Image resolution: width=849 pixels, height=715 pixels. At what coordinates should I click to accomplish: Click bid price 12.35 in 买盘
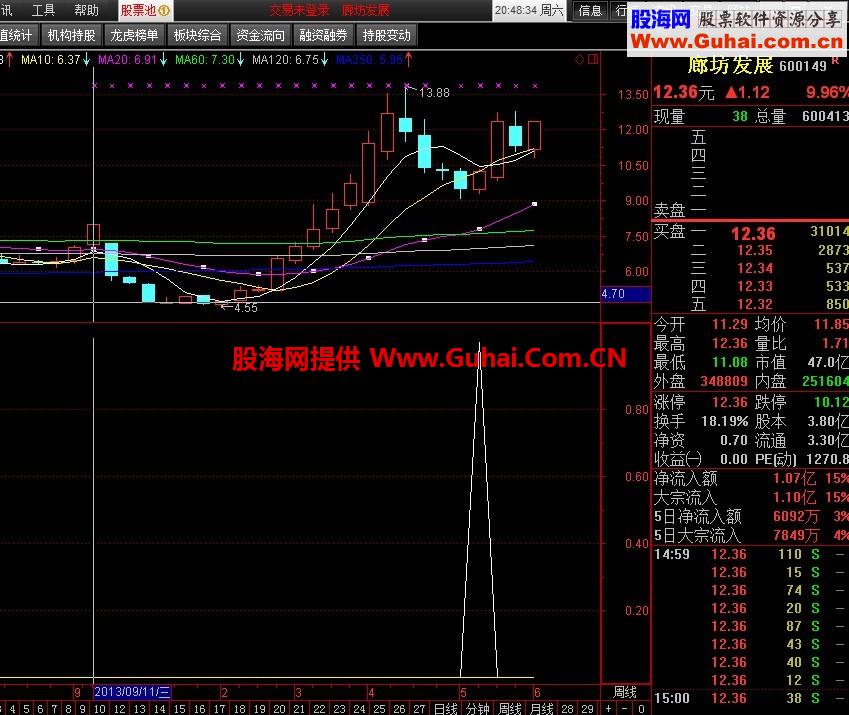tap(755, 251)
